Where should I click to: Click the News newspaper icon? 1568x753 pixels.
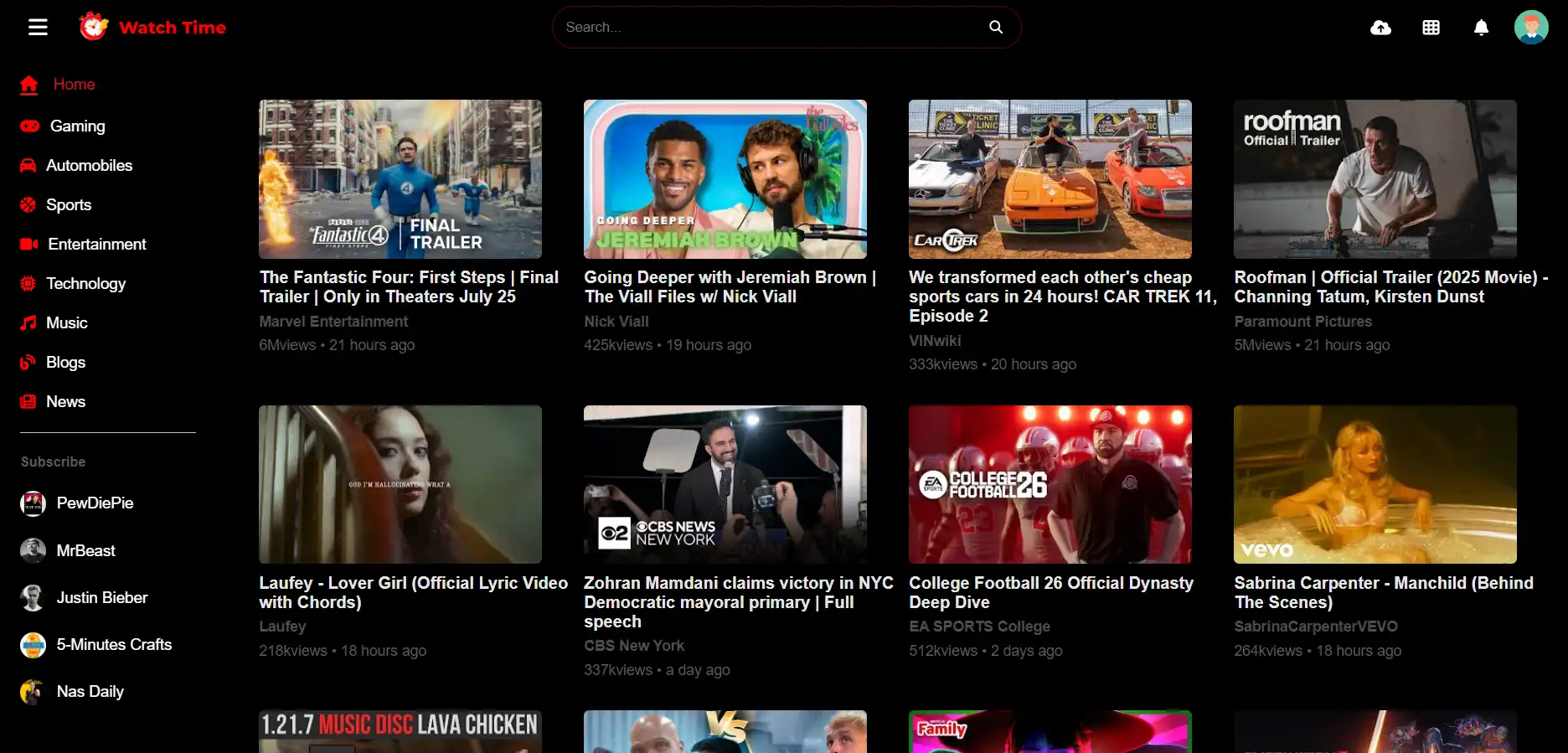coord(28,401)
